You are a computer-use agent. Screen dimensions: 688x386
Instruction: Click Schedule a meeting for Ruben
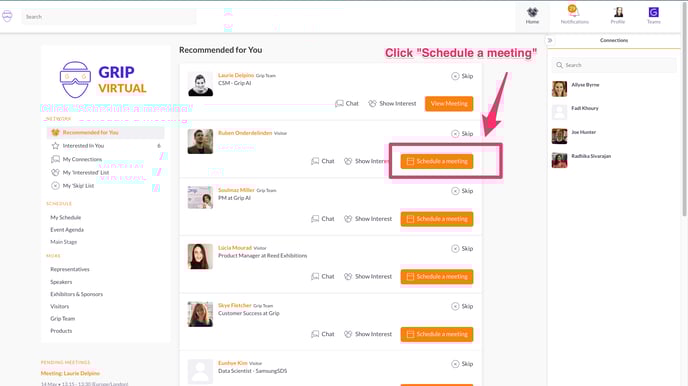coord(437,161)
